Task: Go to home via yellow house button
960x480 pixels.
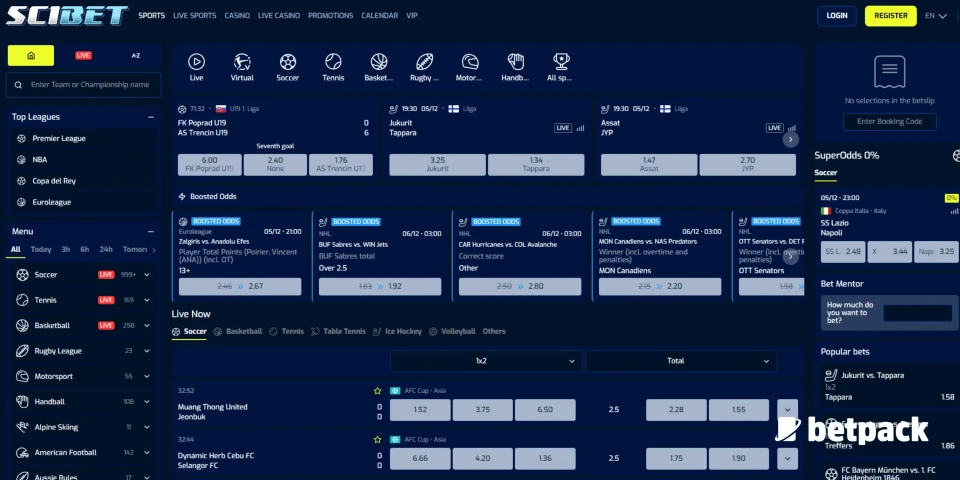Action: click(x=31, y=56)
